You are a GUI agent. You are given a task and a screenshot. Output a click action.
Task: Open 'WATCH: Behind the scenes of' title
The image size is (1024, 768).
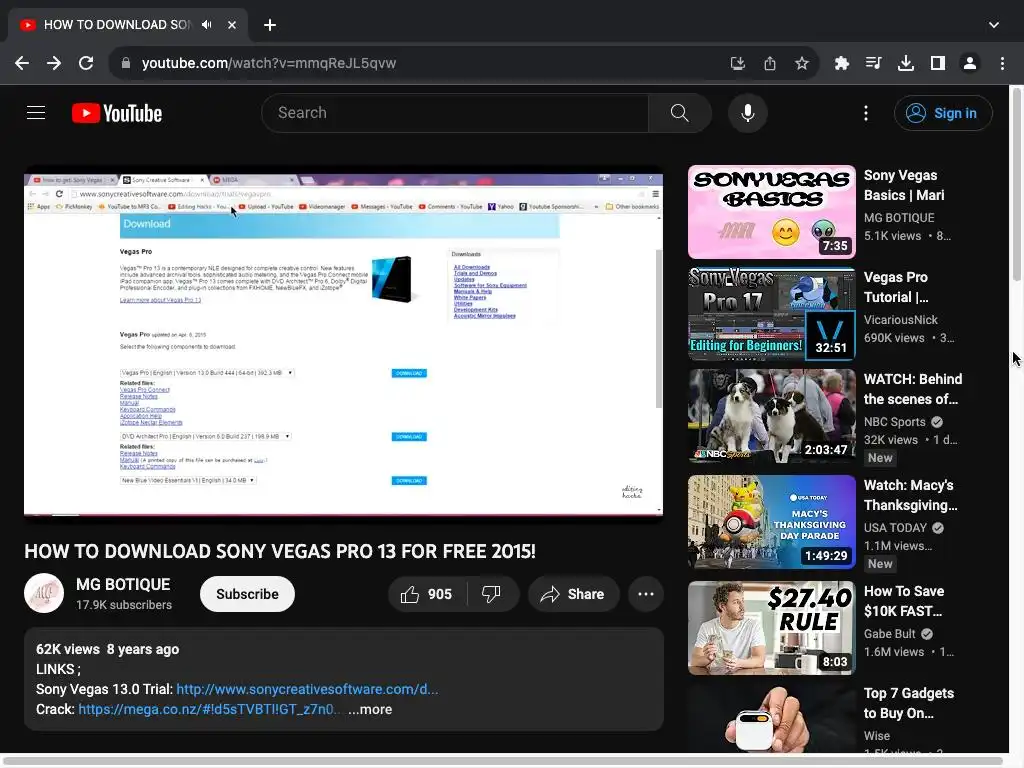click(x=912, y=389)
